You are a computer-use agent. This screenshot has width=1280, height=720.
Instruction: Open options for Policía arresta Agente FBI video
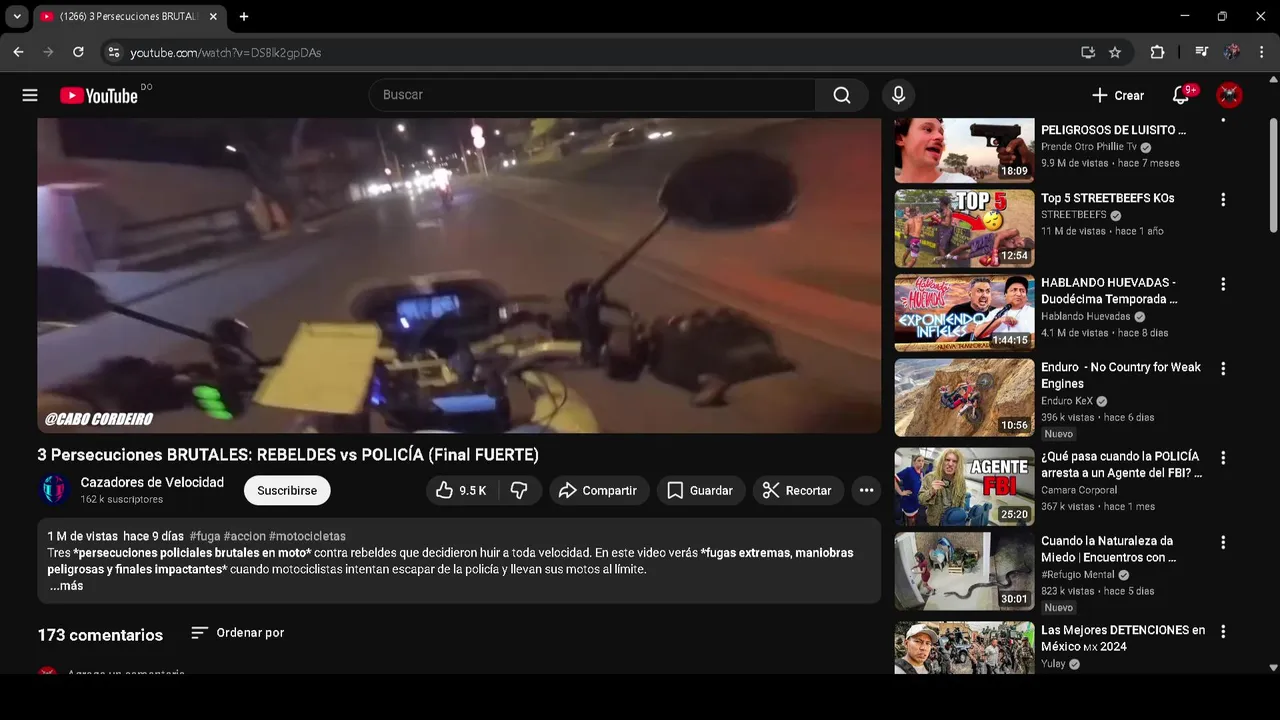[1222, 457]
